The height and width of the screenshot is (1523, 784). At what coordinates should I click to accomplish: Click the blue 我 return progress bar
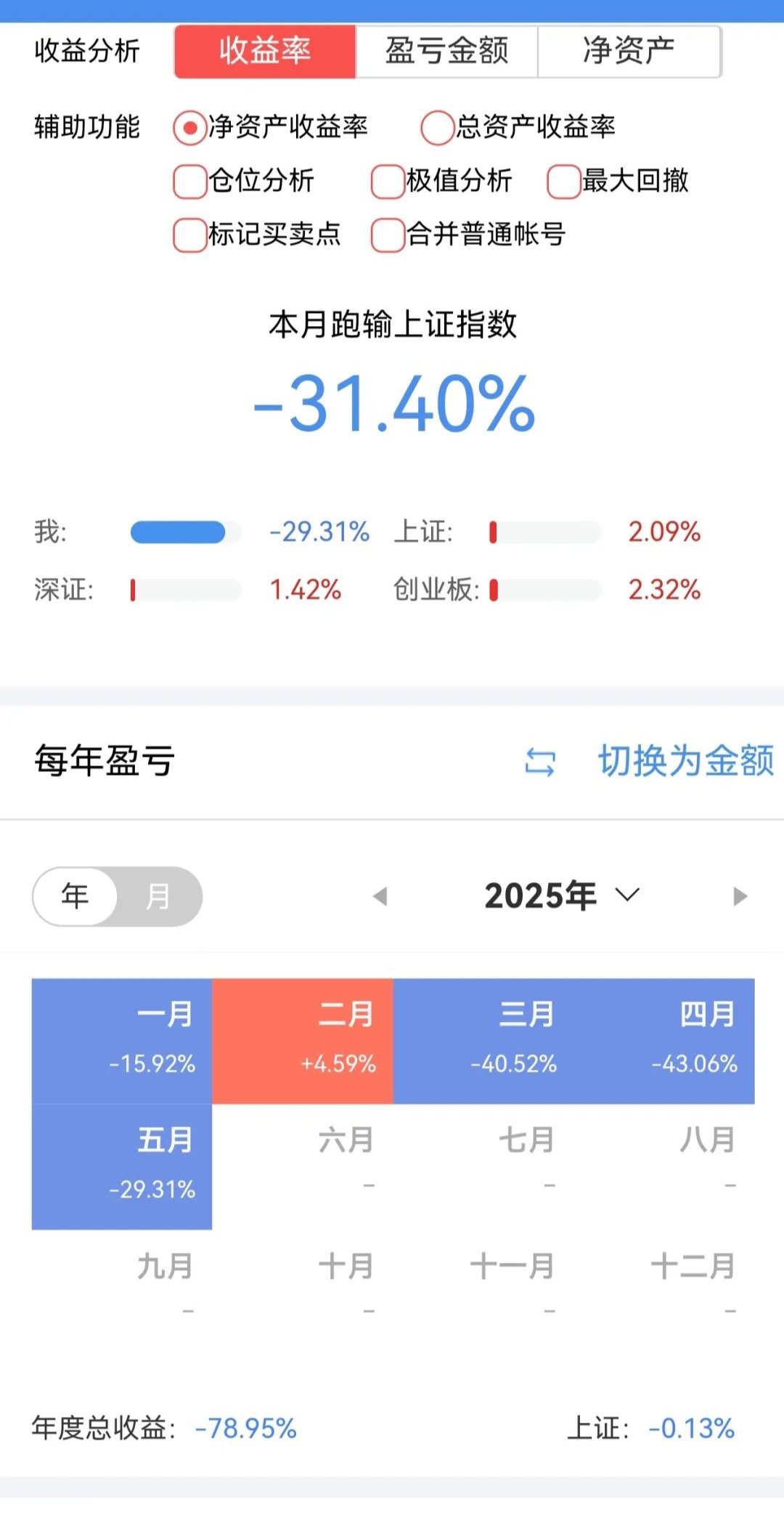tap(178, 532)
